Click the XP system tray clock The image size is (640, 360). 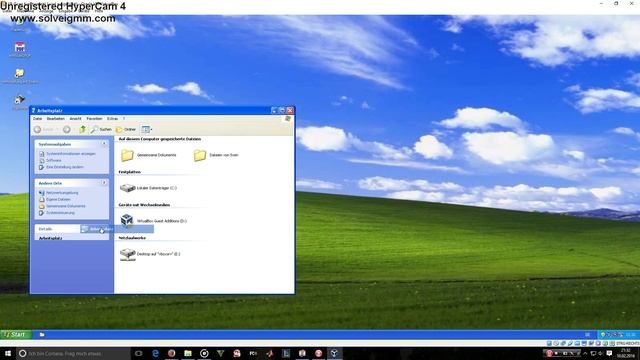630,335
